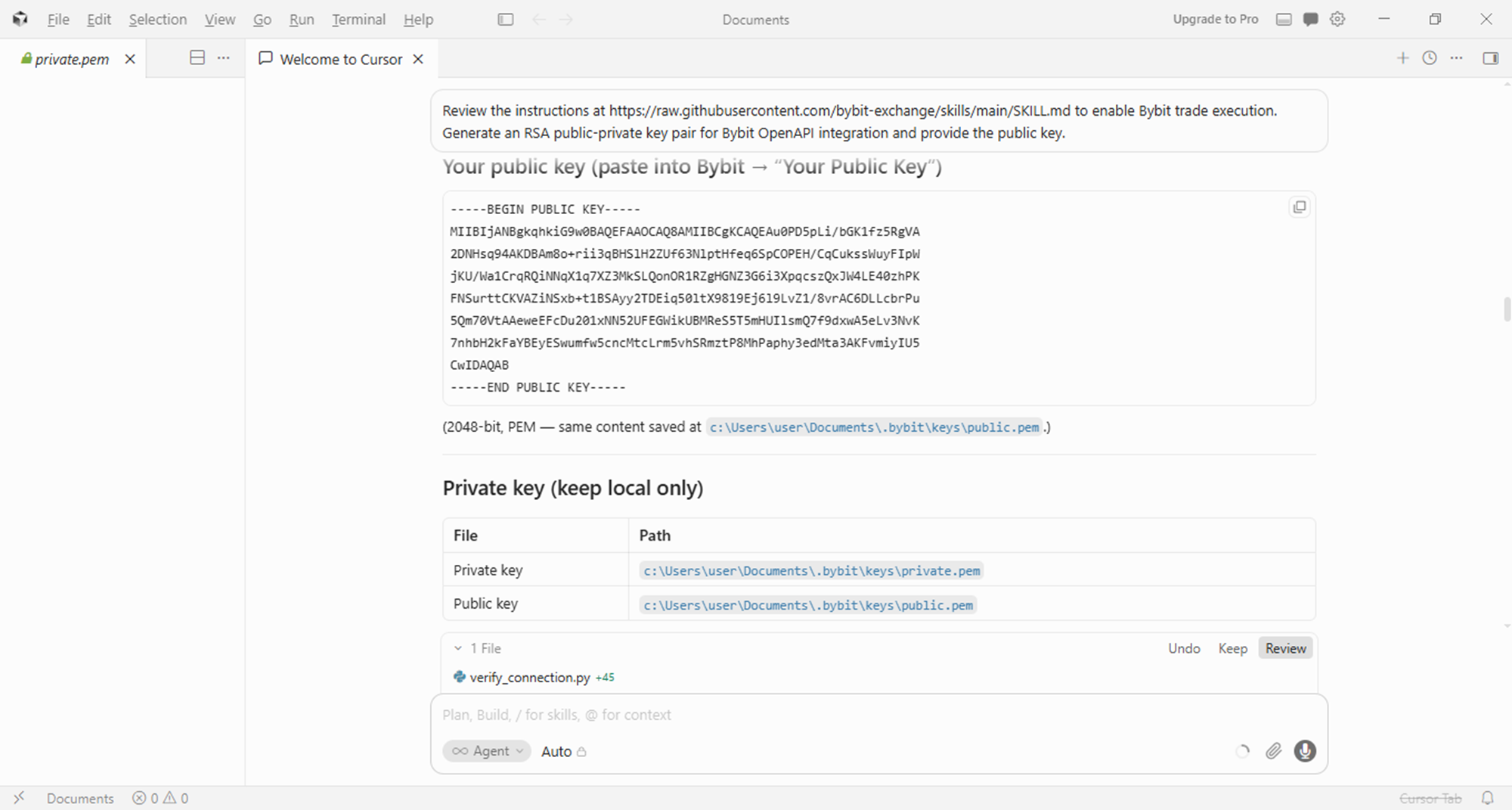The height and width of the screenshot is (810, 1512).
Task: Open errors and warnings status indicator
Action: [x=160, y=798]
